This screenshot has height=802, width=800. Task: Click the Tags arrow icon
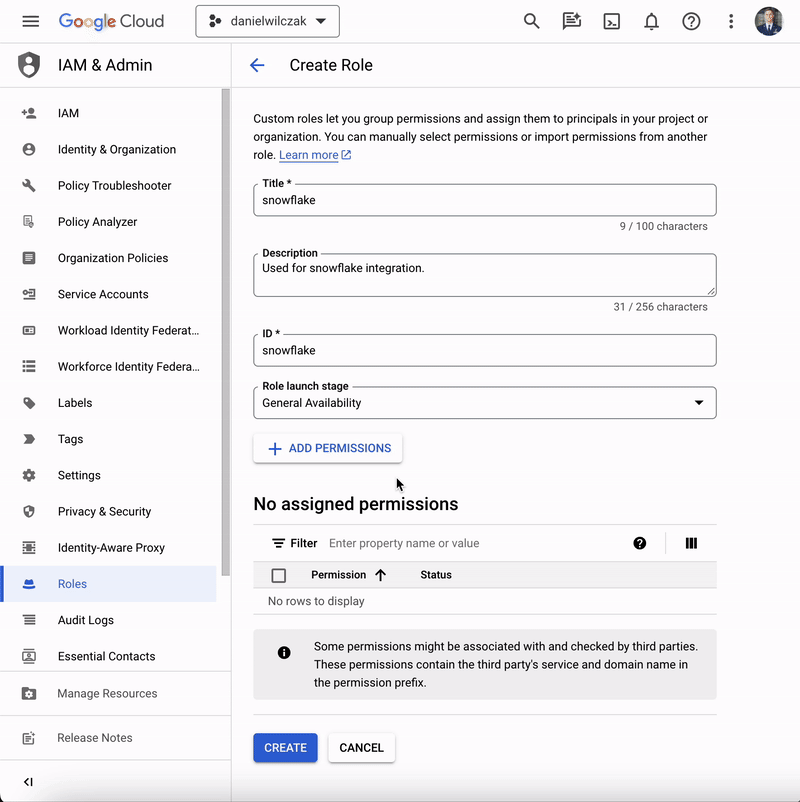(x=29, y=439)
